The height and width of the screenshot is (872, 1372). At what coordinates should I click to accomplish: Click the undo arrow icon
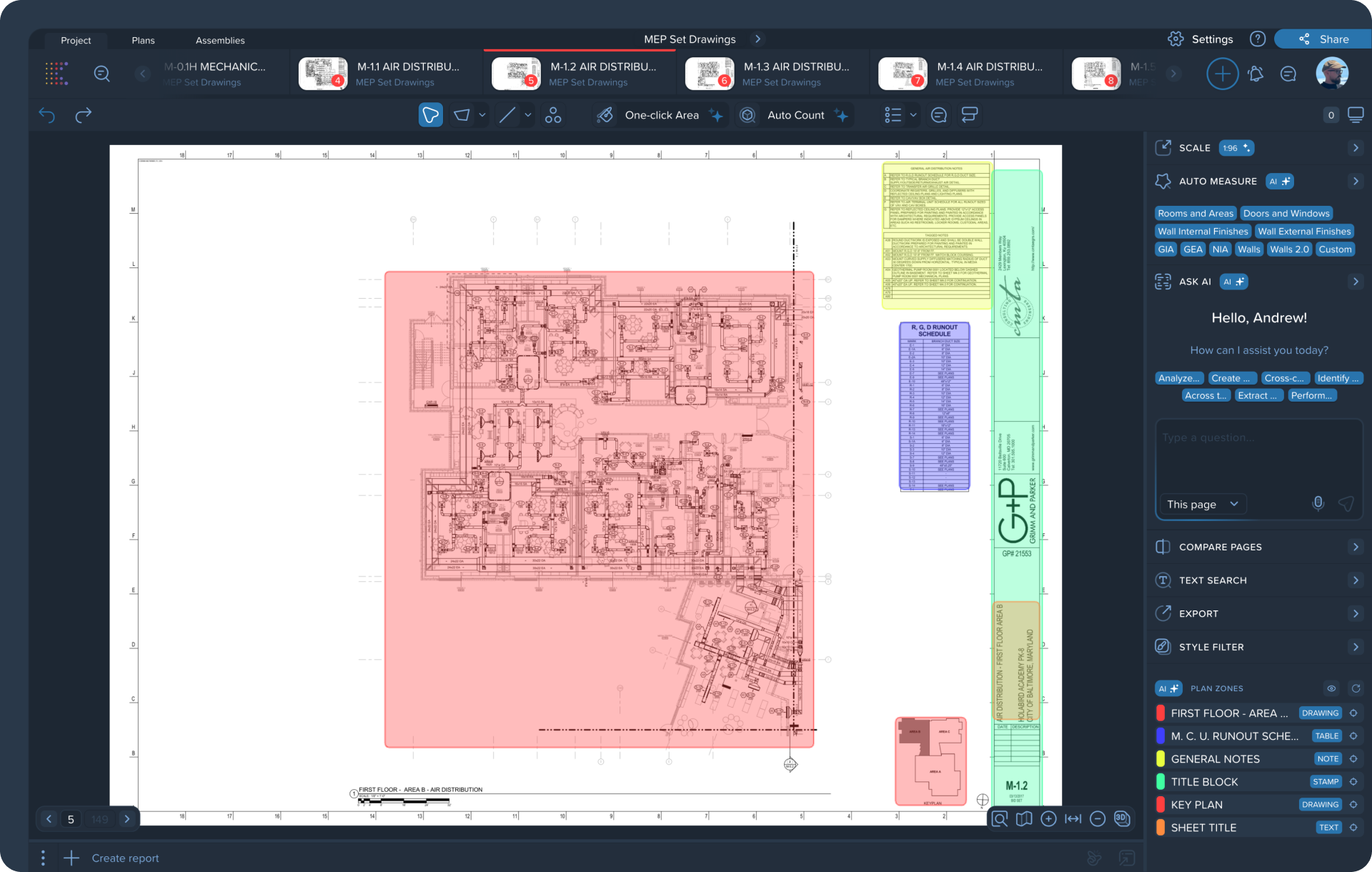[x=47, y=115]
